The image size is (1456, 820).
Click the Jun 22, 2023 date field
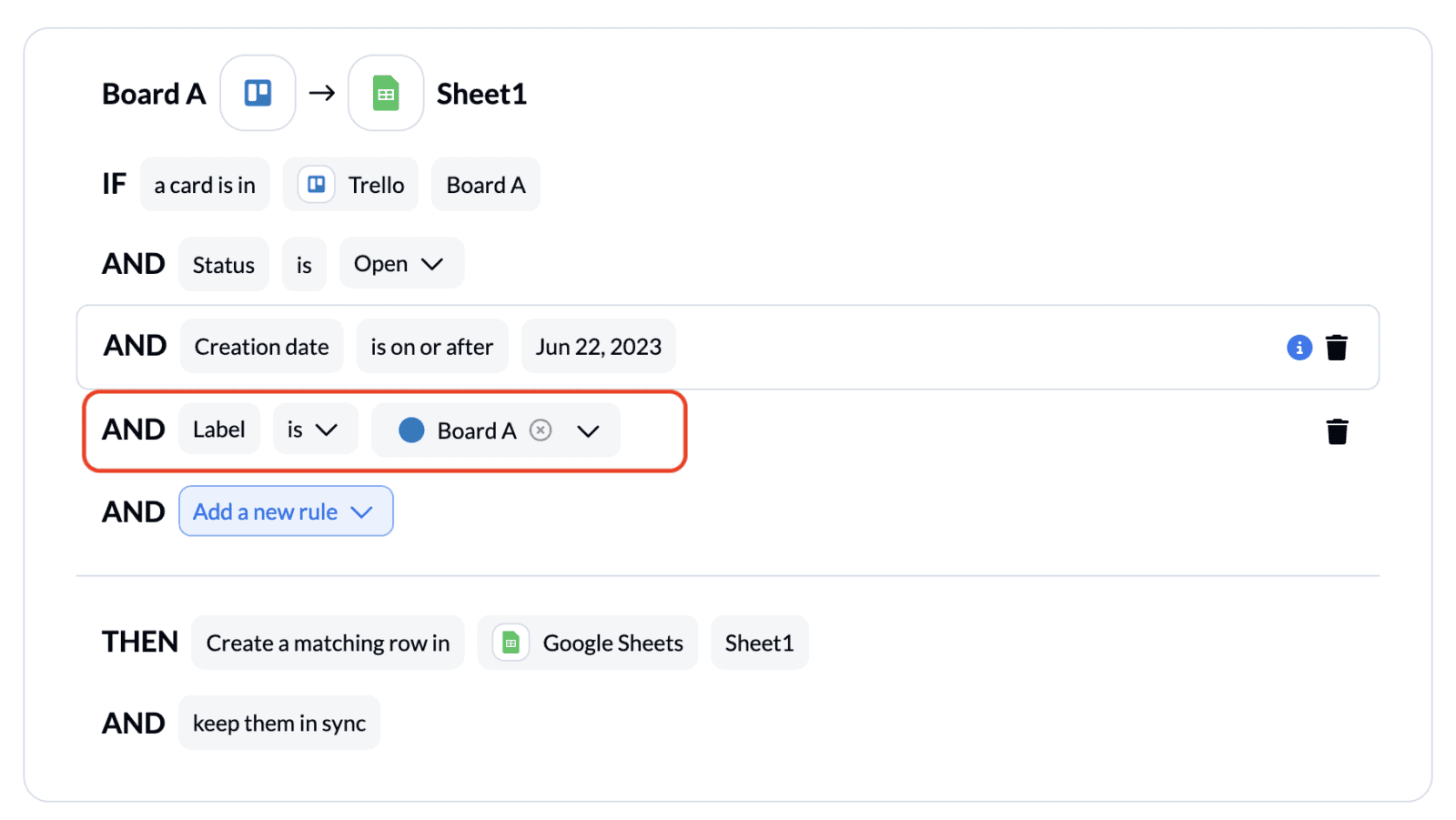point(599,347)
